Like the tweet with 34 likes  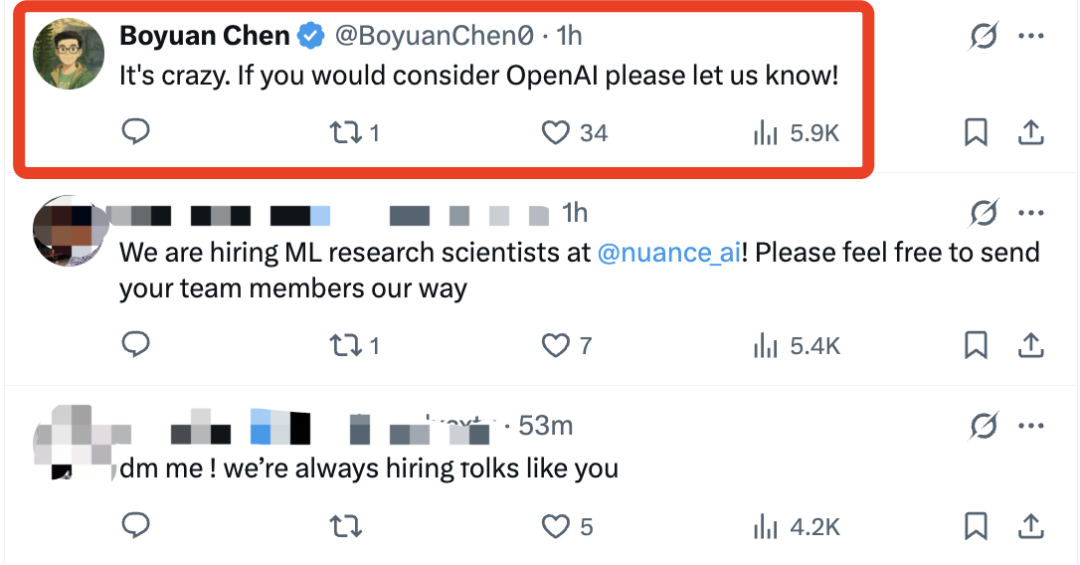pyautogui.click(x=556, y=132)
